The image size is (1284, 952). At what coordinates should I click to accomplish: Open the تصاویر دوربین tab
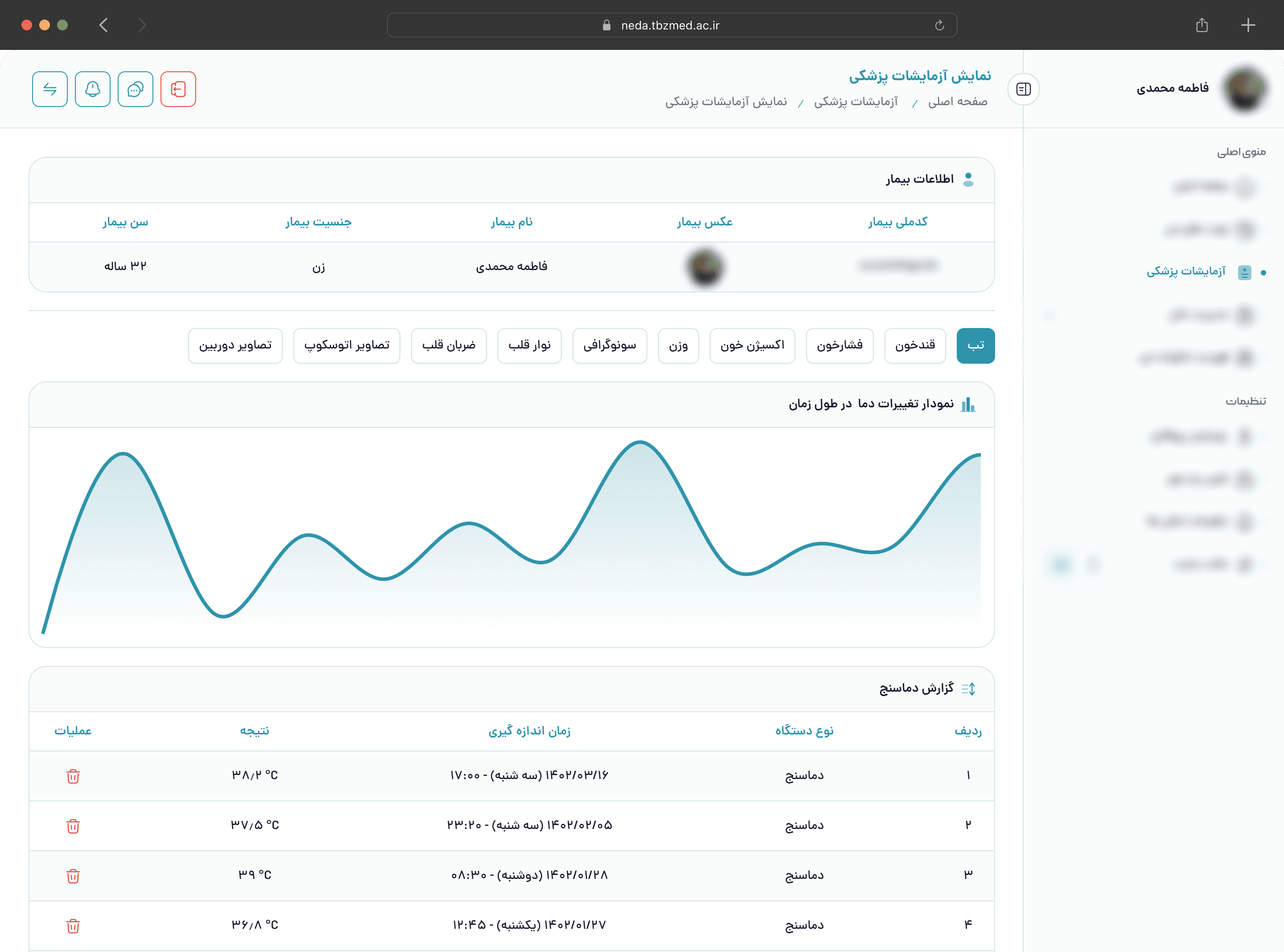point(235,346)
